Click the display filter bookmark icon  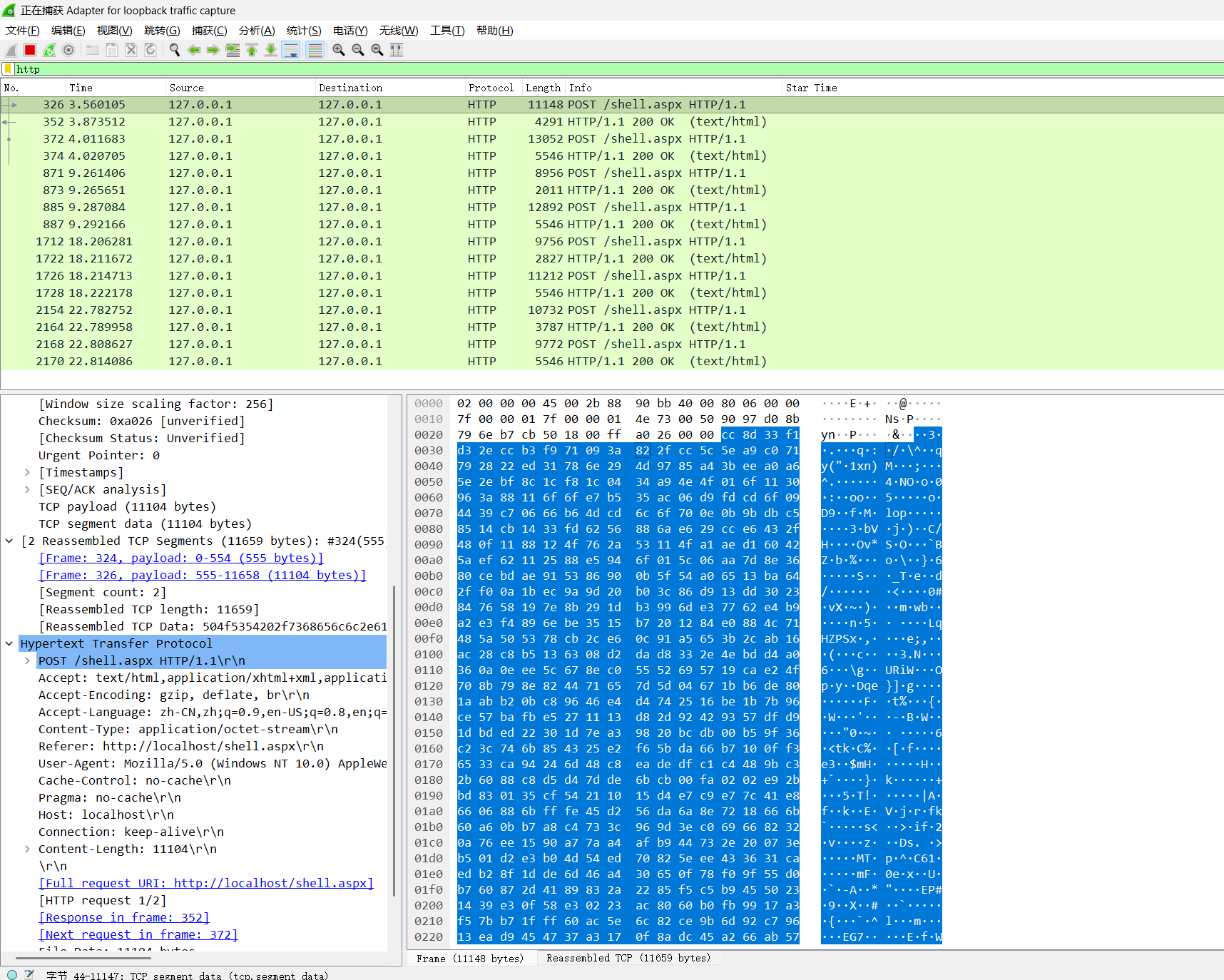click(8, 69)
